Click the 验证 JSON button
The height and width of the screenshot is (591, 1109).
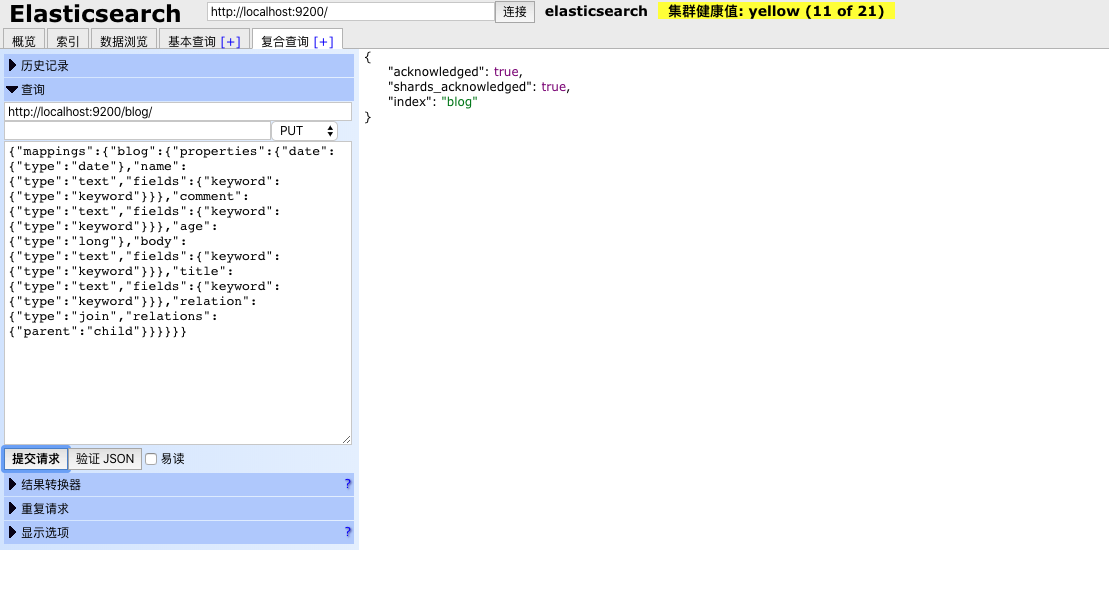tap(105, 459)
